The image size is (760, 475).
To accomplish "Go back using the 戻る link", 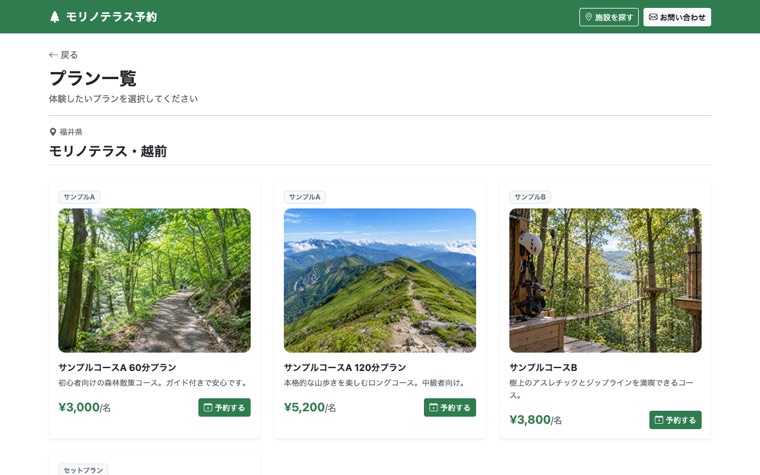I will click(x=63, y=55).
